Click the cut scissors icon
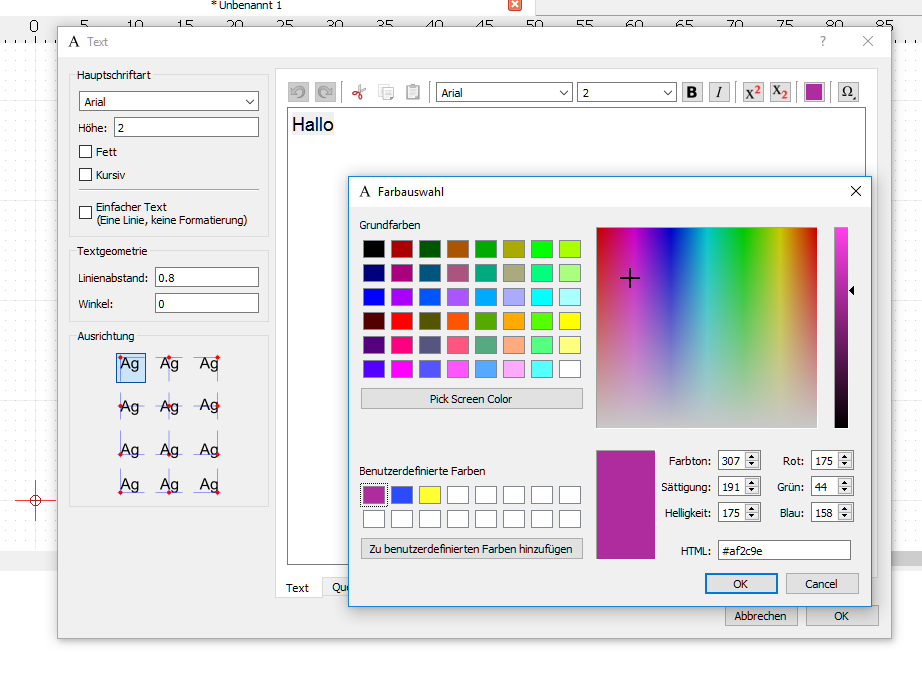 [359, 92]
